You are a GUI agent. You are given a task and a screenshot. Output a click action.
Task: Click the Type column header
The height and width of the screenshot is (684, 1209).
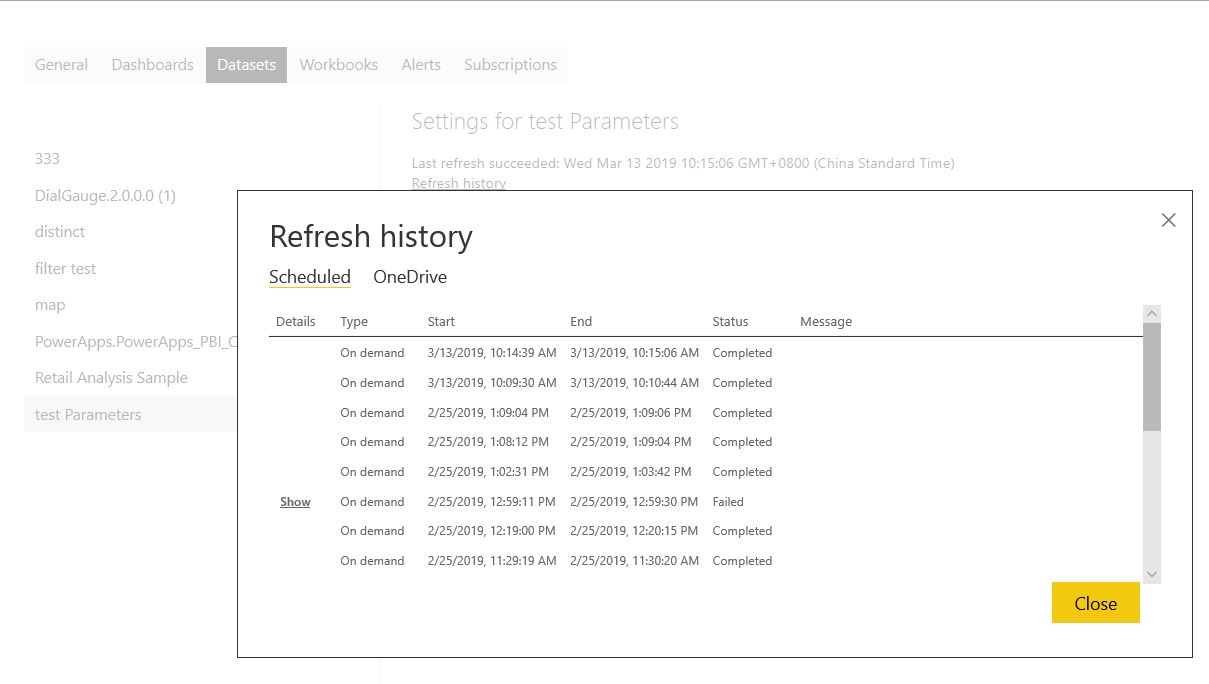[x=354, y=321]
